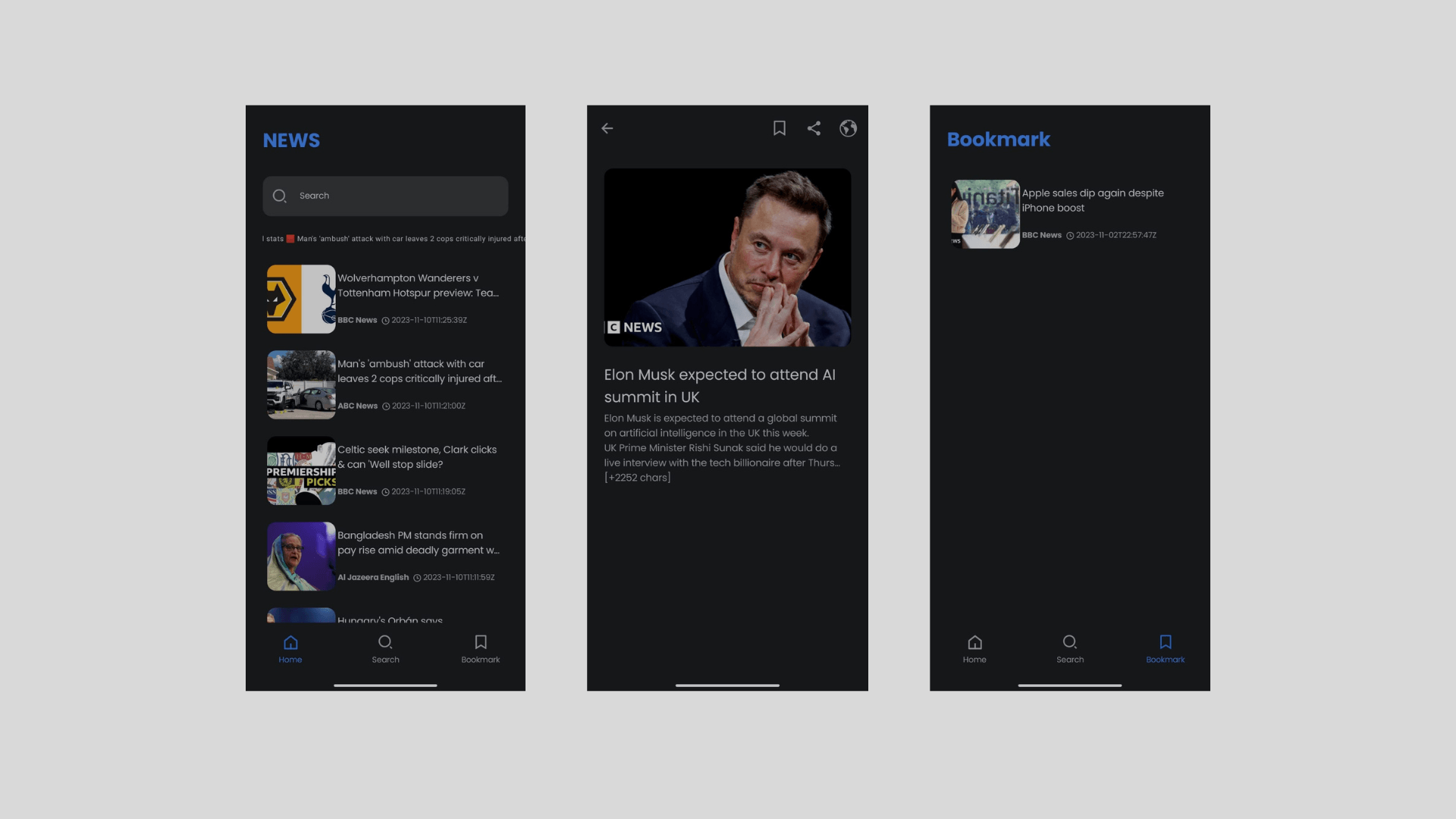Tap the Apple sales bookmark thumbnail
The height and width of the screenshot is (819, 1456).
tap(985, 214)
